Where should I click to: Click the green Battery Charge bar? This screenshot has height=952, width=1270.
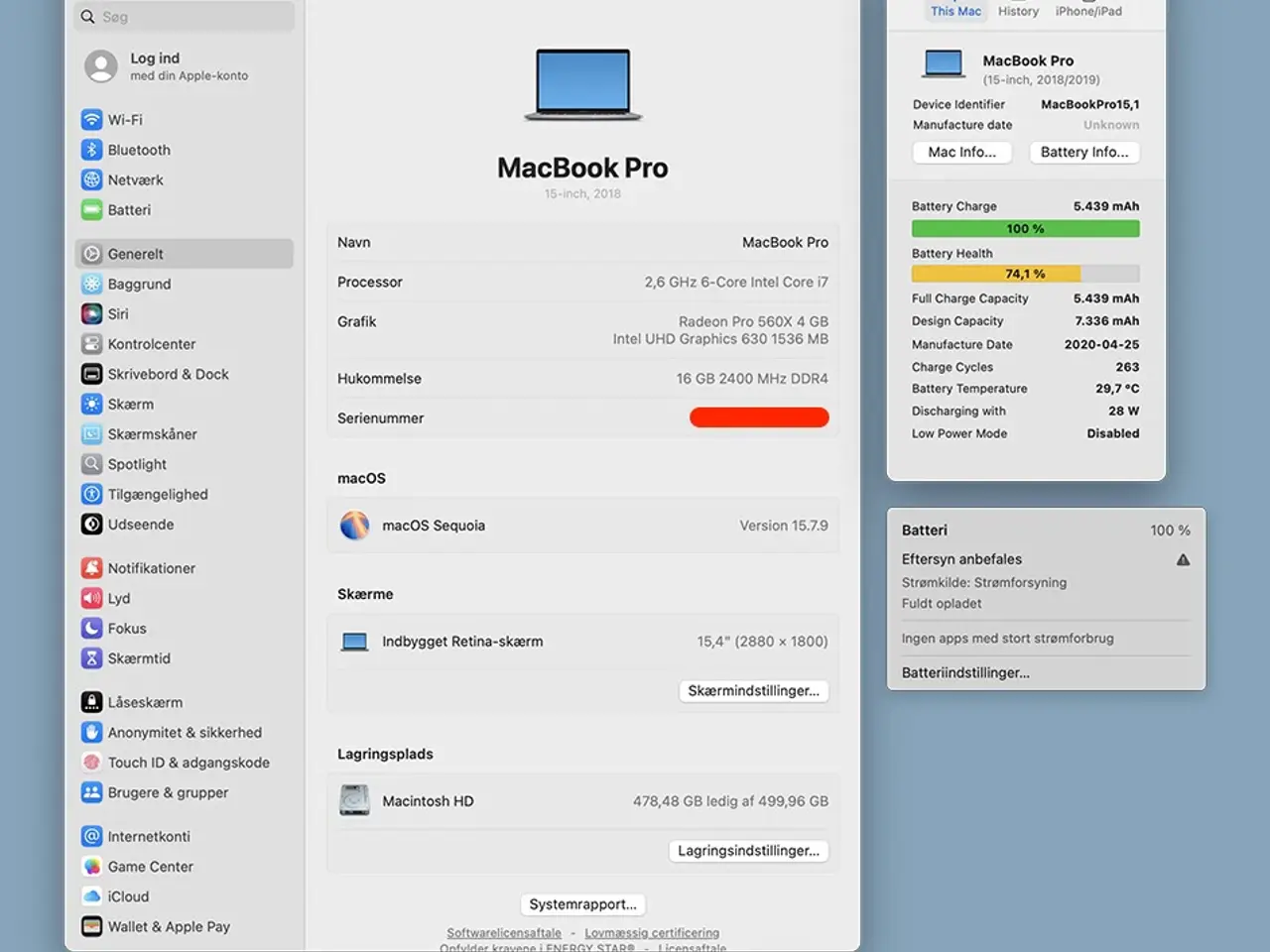[1025, 229]
